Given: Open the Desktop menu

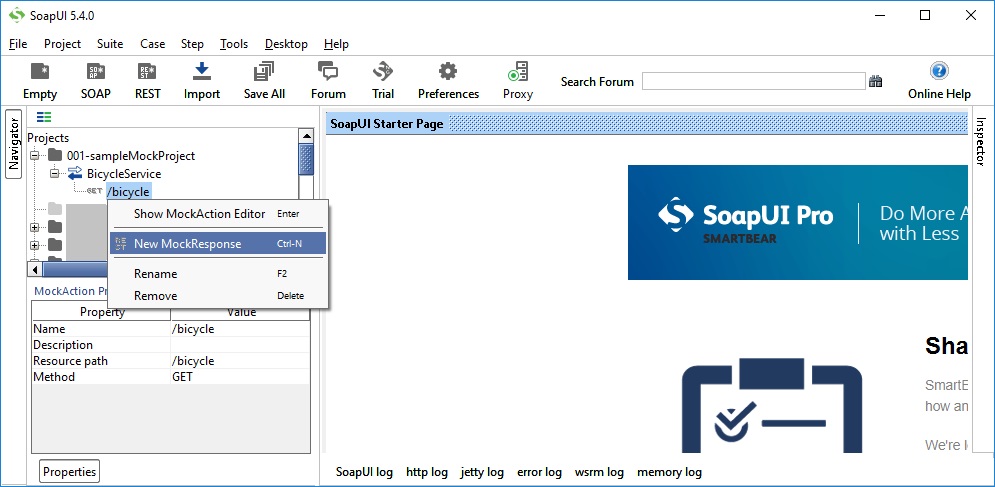Looking at the screenshot, I should [286, 44].
